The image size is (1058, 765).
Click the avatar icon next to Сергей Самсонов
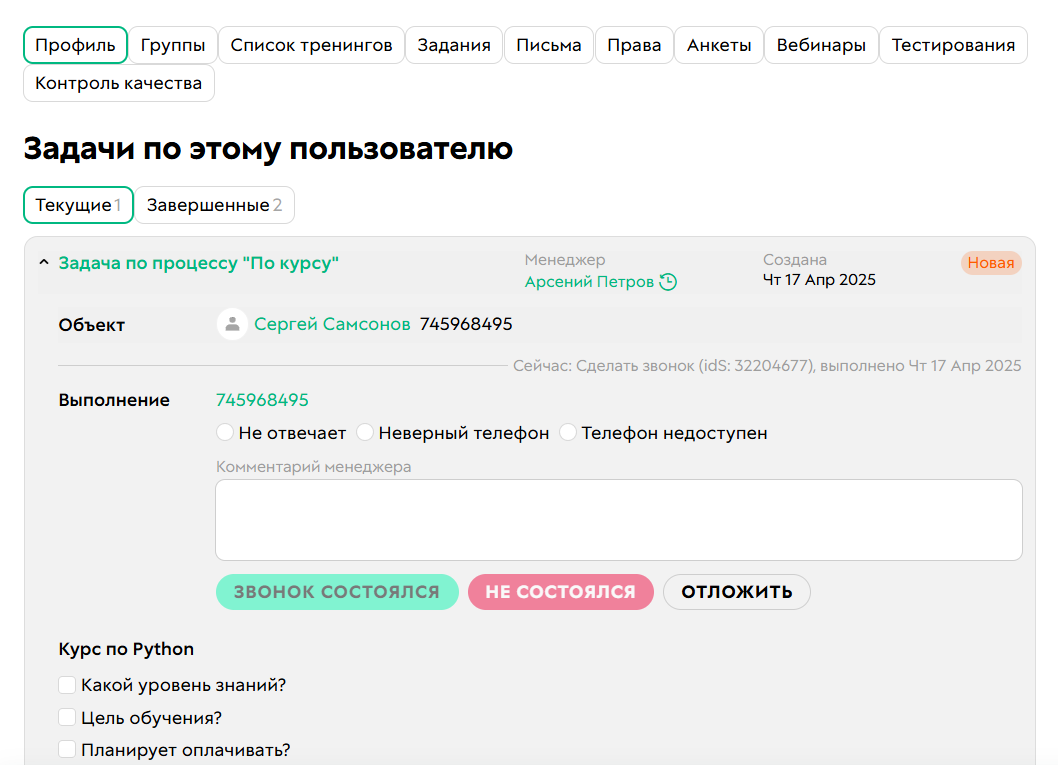pyautogui.click(x=231, y=324)
